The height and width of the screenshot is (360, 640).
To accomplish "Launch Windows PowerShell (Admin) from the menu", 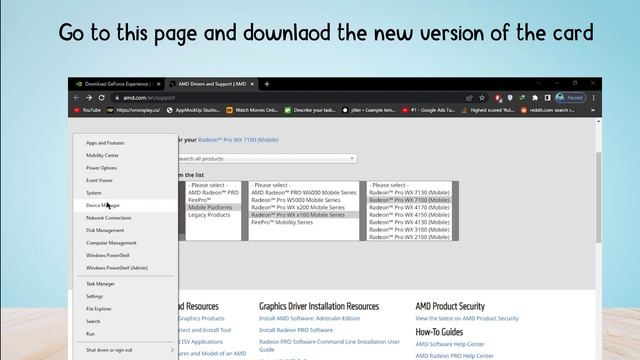I will coord(126,268).
